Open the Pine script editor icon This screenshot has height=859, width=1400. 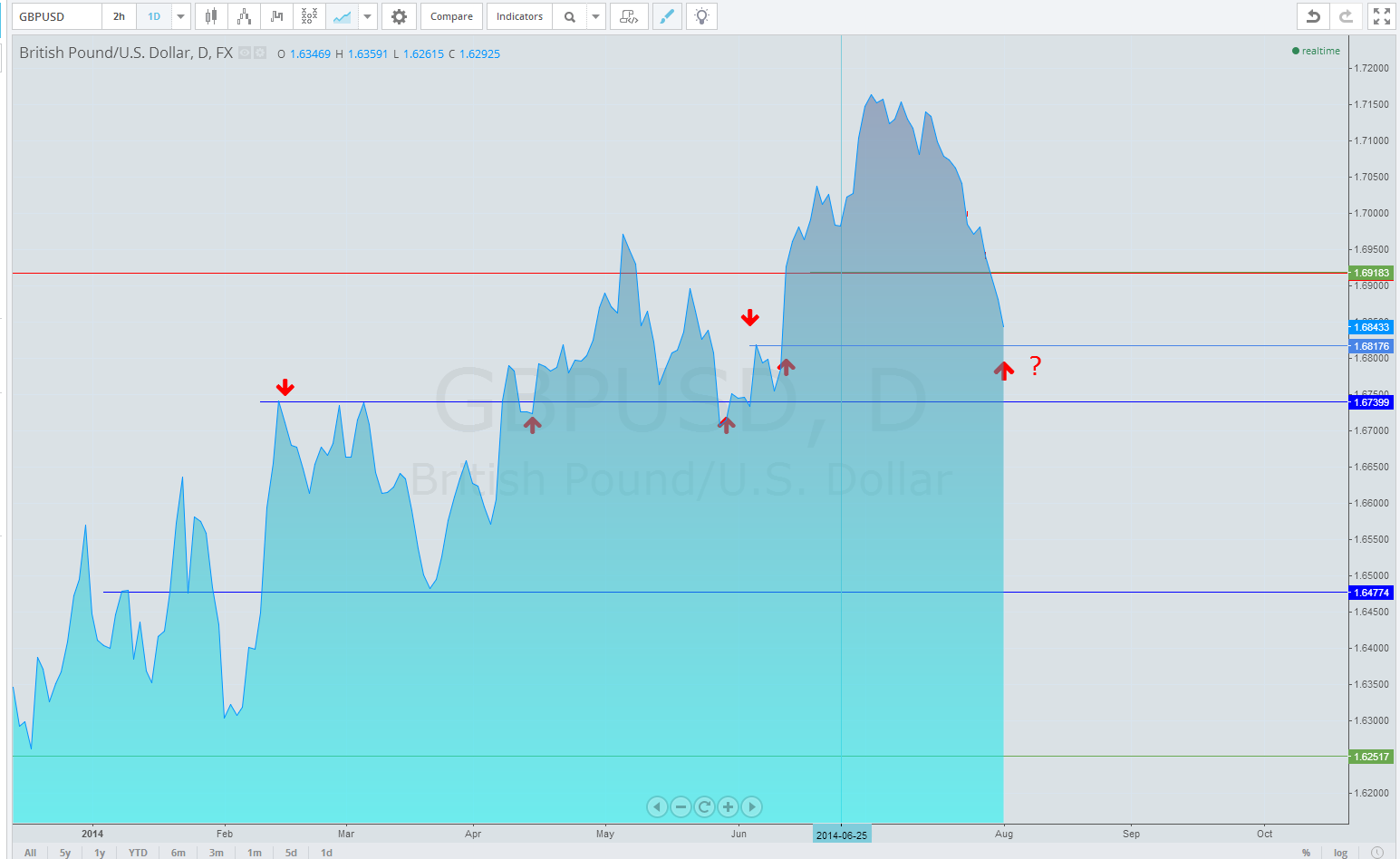pos(629,16)
